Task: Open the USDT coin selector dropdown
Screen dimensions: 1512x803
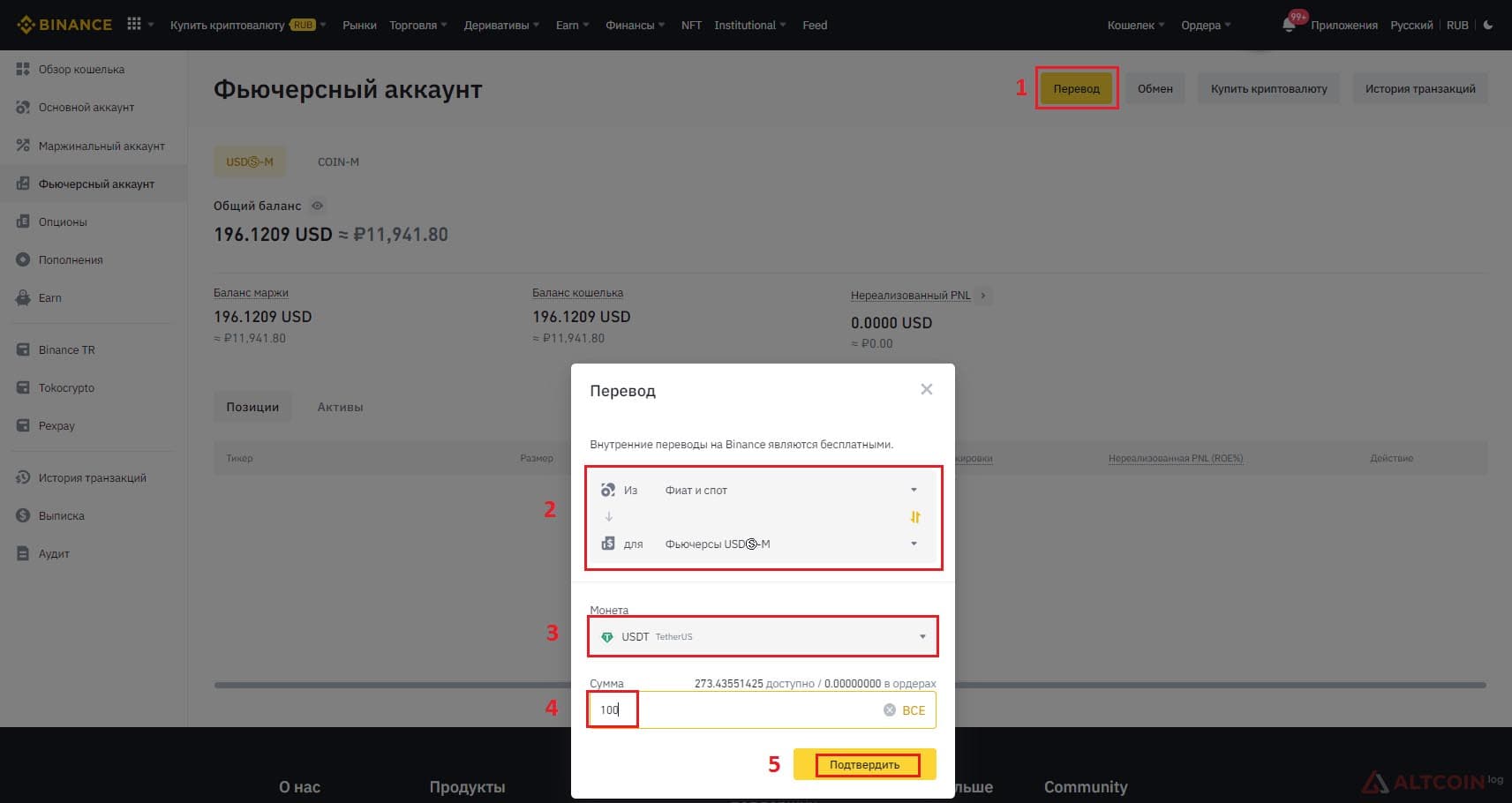Action: pos(763,636)
